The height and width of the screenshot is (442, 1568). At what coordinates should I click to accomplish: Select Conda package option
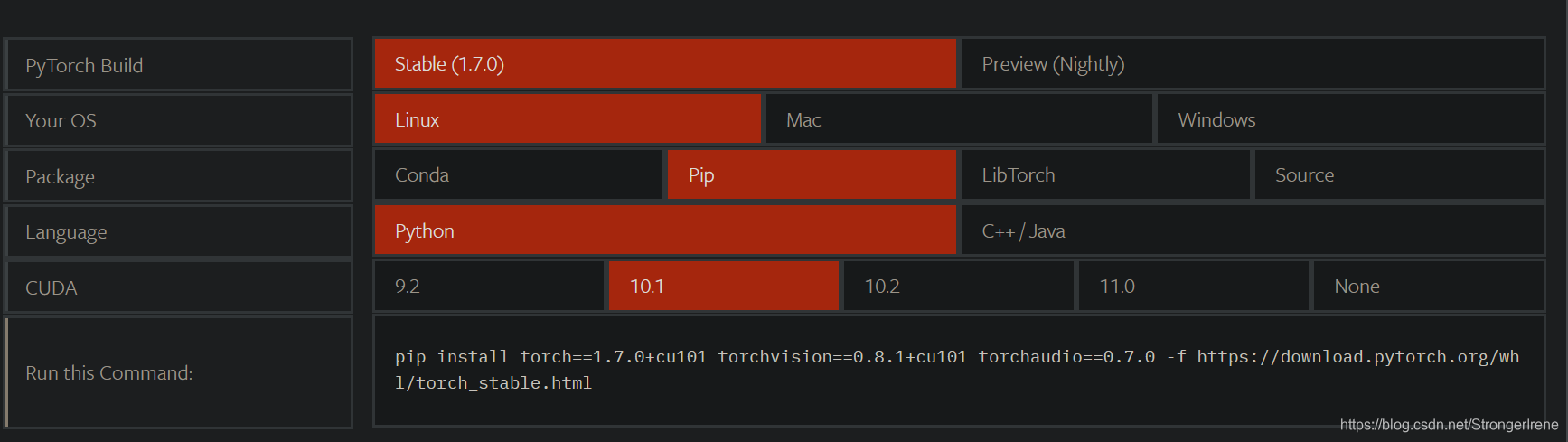pyautogui.click(x=518, y=175)
